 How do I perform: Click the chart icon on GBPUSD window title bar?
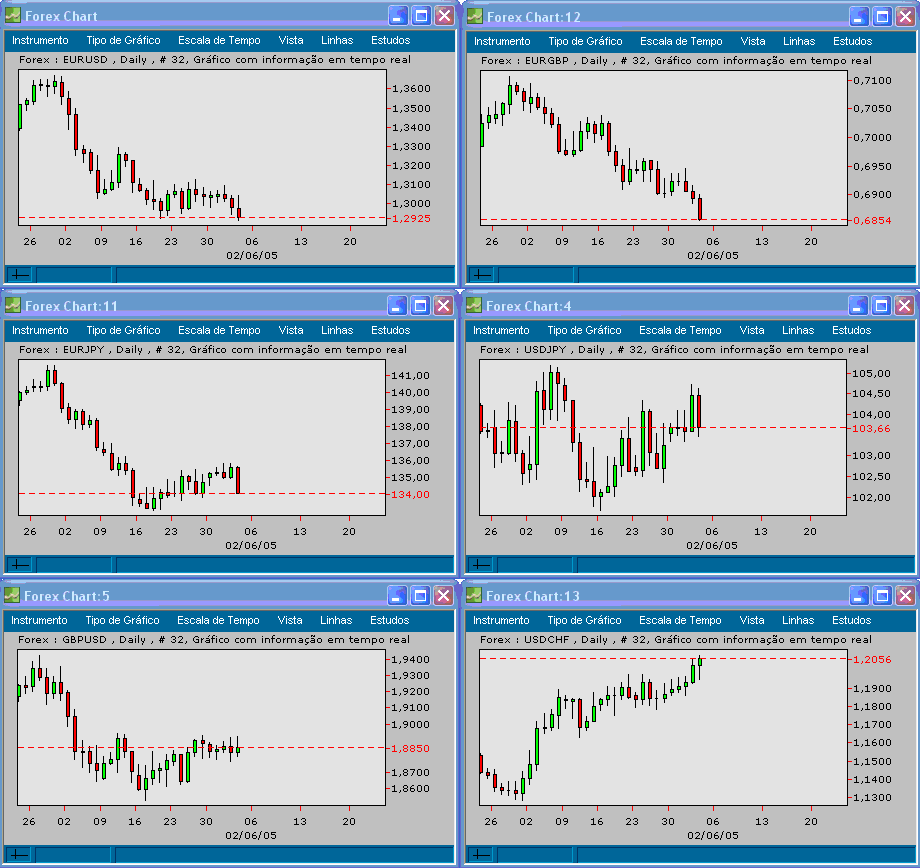14,595
